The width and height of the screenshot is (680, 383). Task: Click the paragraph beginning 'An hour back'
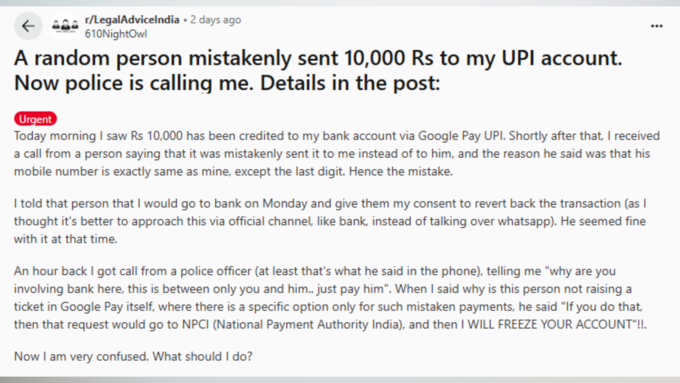pos(330,298)
